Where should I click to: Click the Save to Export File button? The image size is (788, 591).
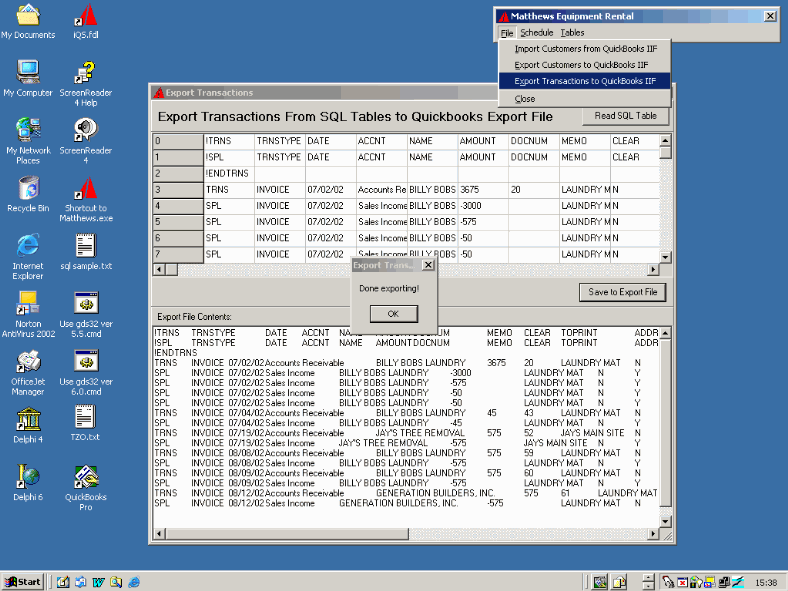623,292
